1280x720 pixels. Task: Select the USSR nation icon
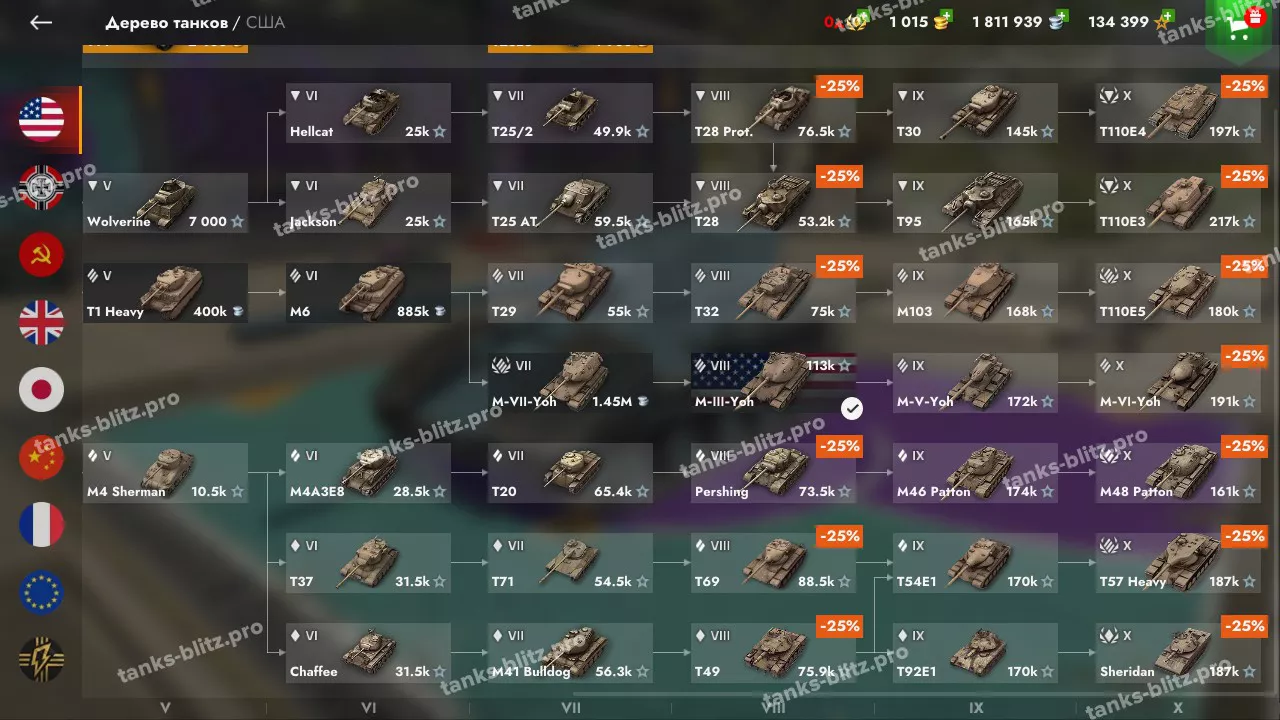pos(41,255)
